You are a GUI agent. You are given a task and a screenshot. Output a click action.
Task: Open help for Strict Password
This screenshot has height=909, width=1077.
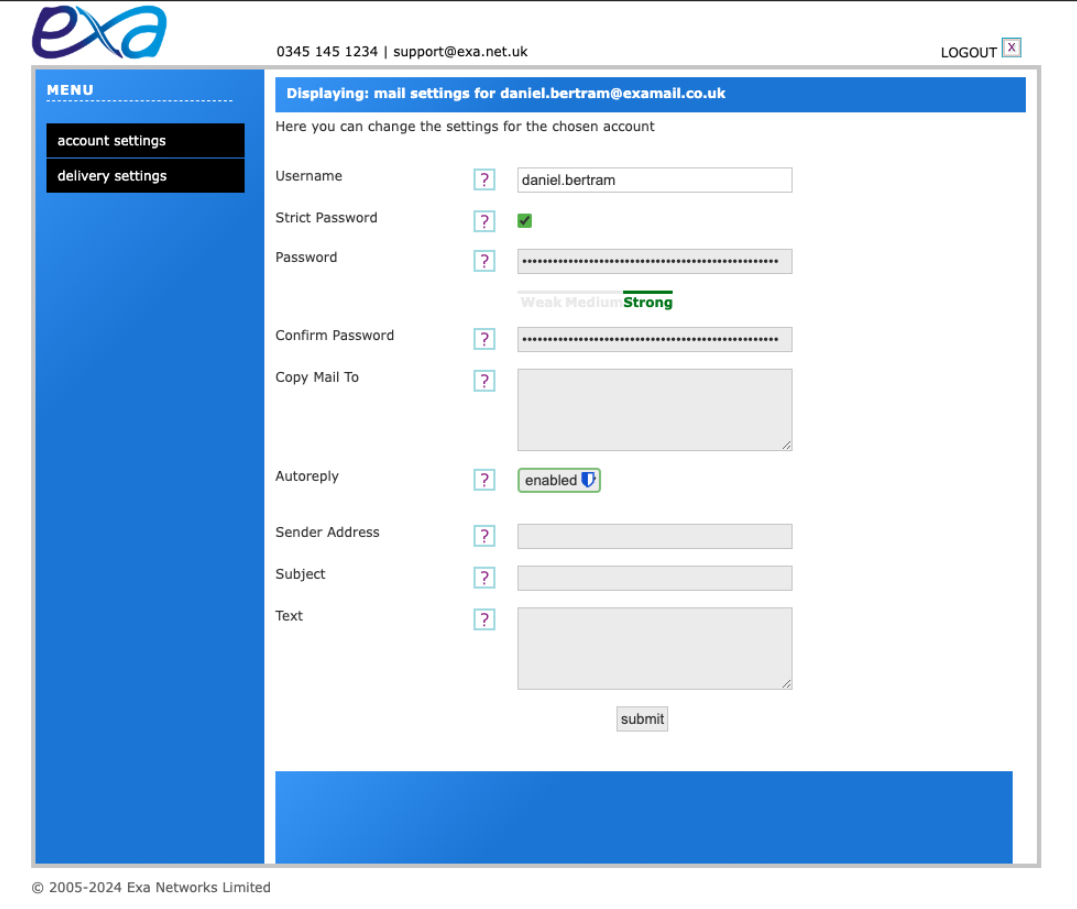[x=484, y=221]
